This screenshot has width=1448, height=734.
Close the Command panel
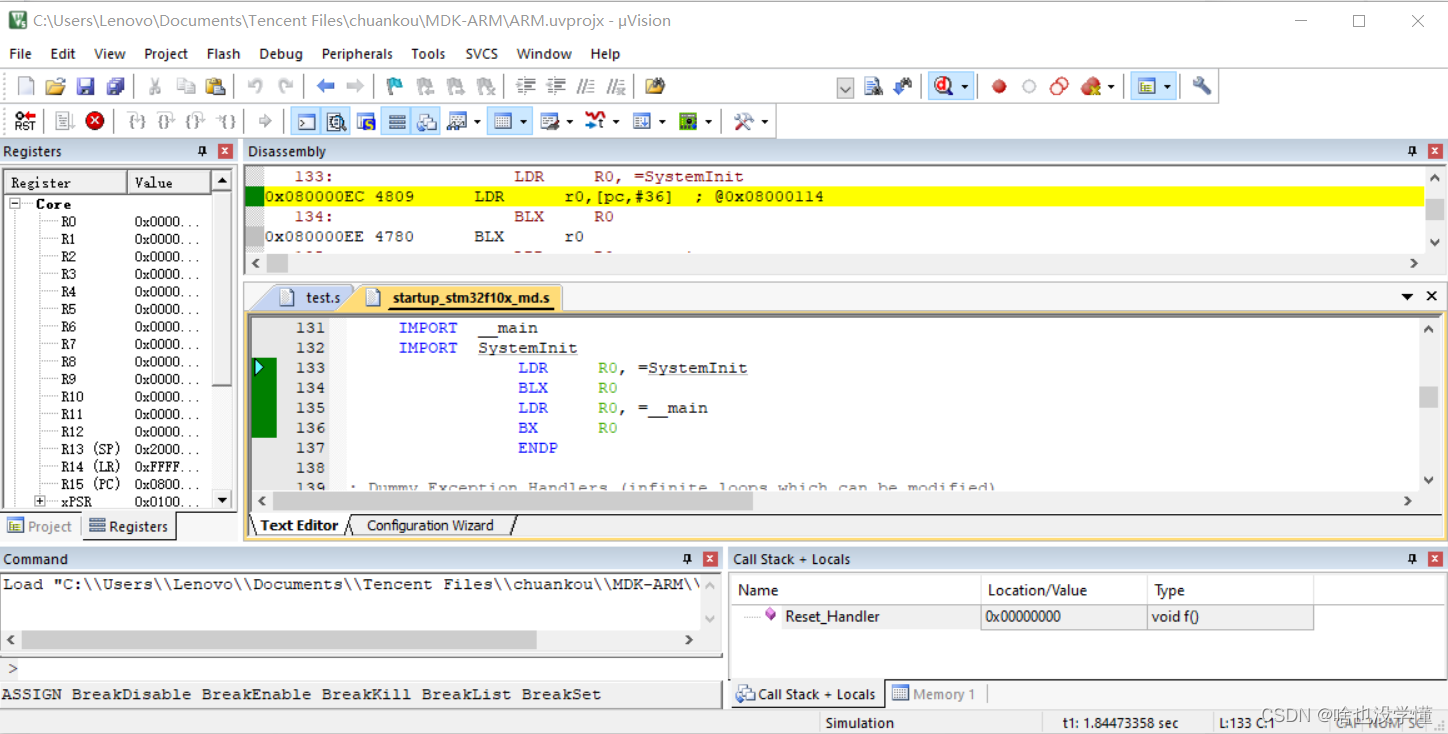tap(710, 559)
